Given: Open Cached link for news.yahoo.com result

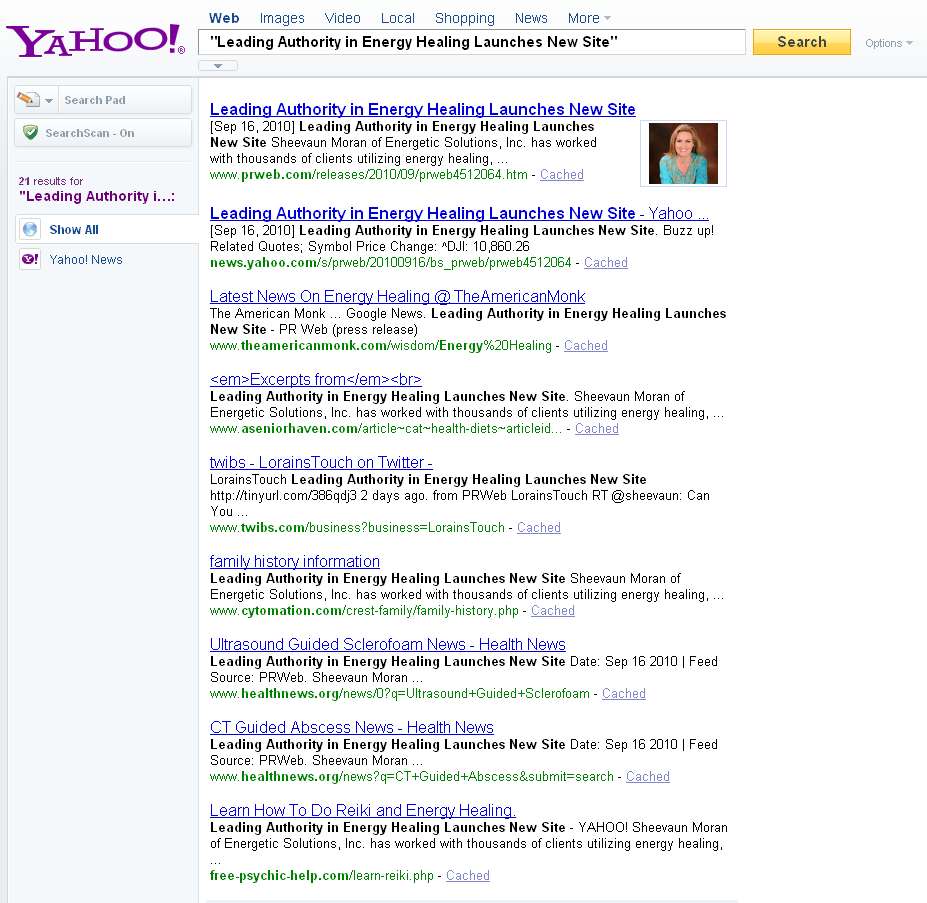Looking at the screenshot, I should coord(606,263).
